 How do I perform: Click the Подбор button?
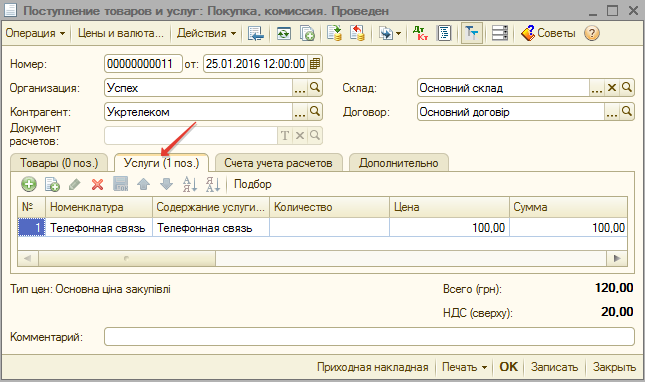[253, 184]
